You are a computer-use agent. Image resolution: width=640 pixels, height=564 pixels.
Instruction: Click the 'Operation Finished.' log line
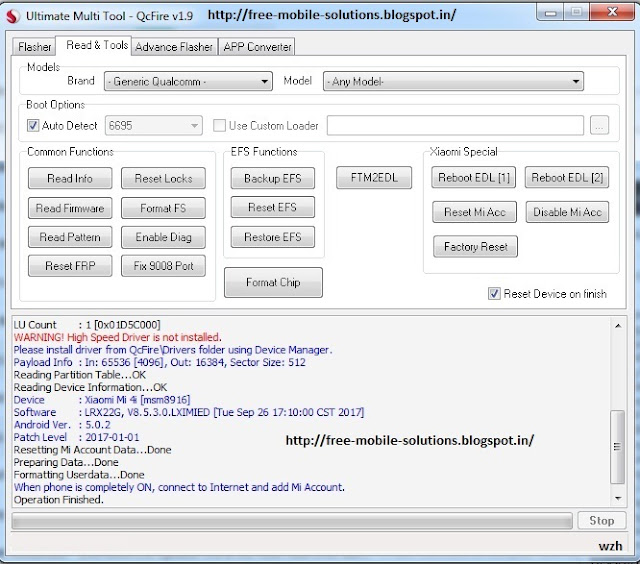pyautogui.click(x=59, y=500)
